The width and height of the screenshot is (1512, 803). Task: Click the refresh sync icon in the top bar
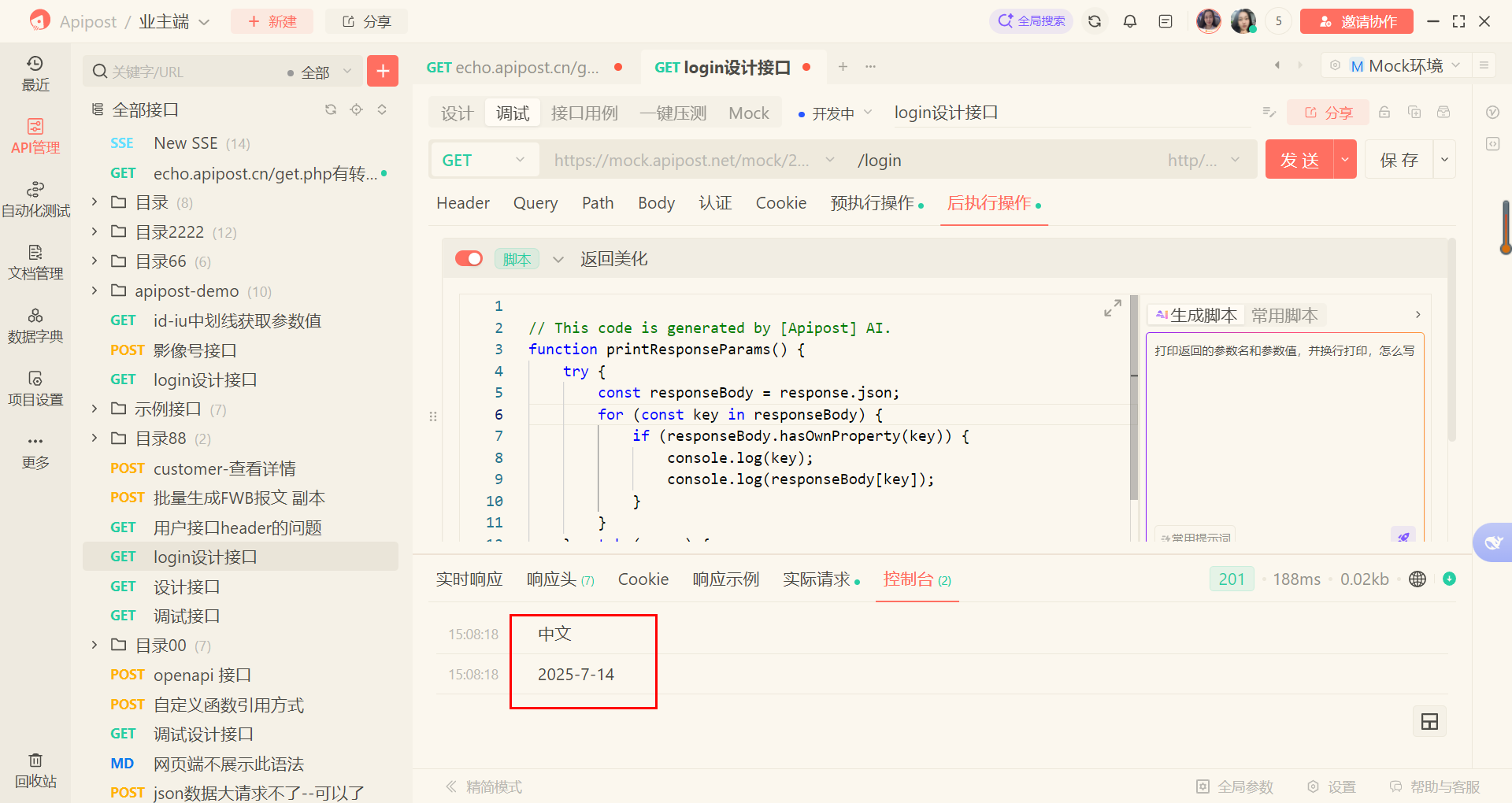tap(1095, 21)
